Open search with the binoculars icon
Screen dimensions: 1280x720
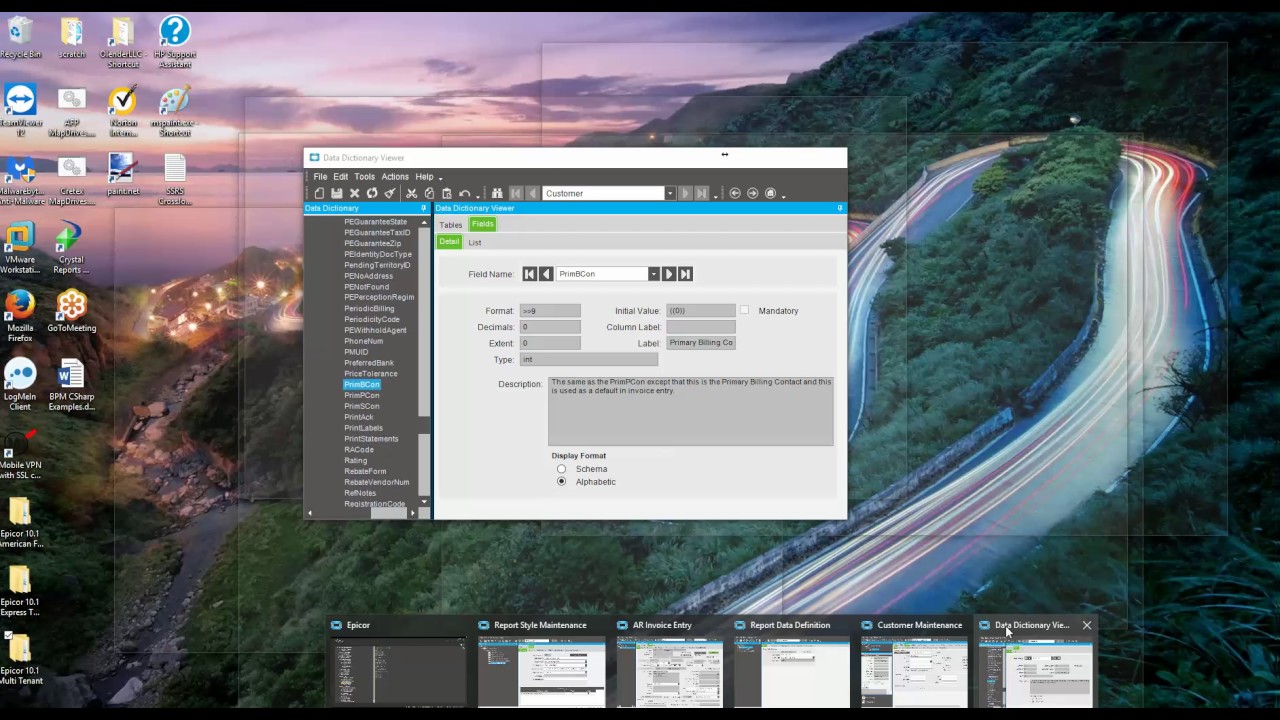click(497, 193)
